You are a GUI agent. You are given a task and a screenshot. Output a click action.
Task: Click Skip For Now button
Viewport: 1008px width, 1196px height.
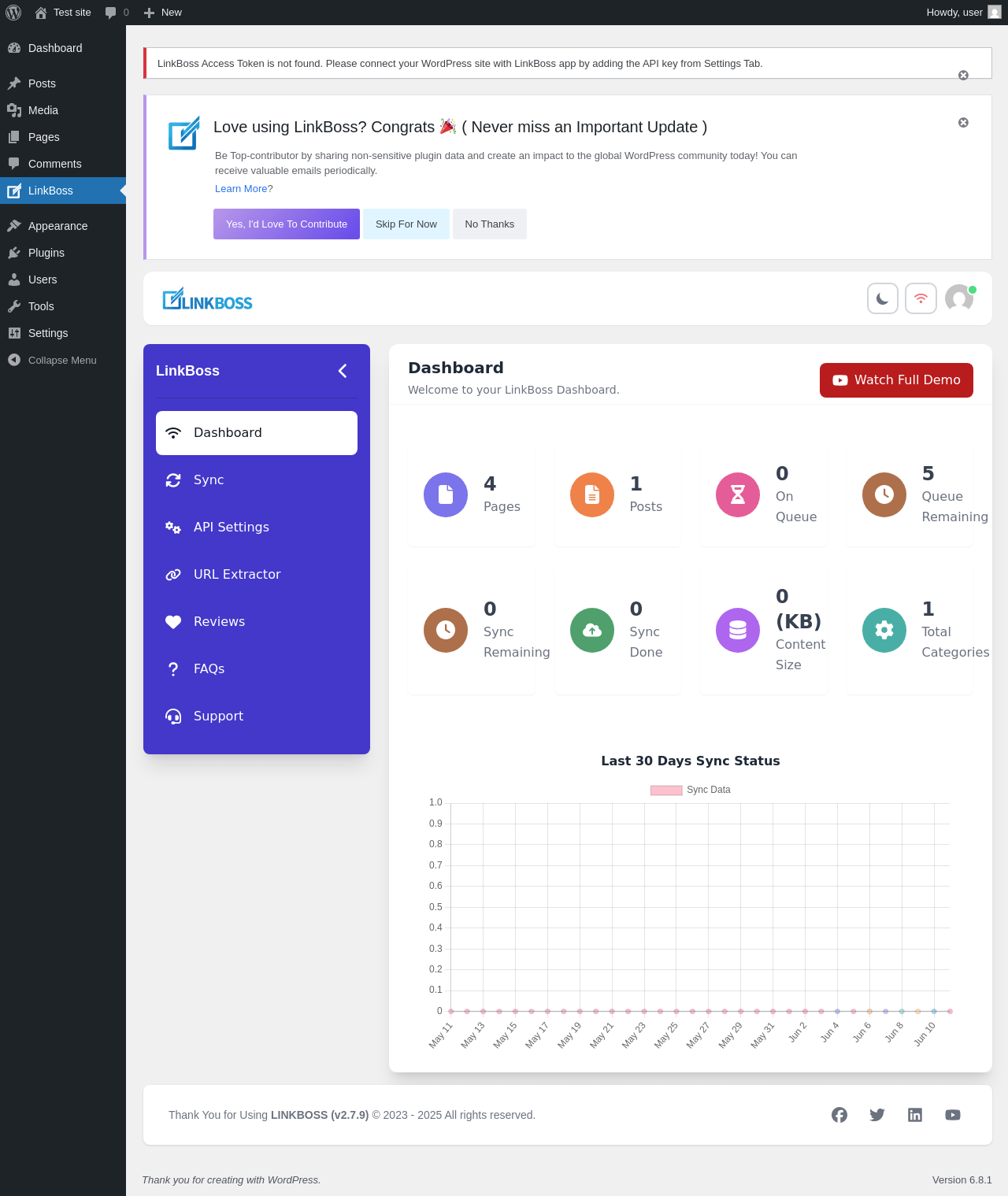pos(406,224)
